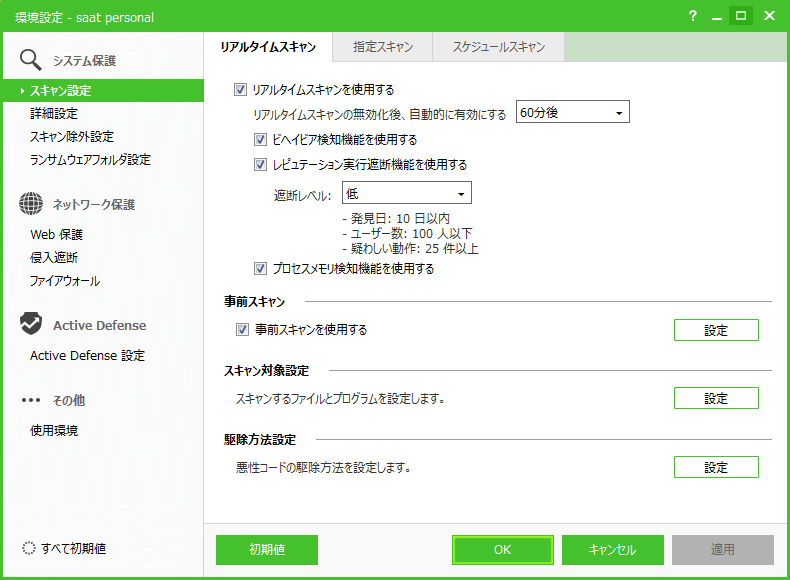Viewport: 790px width, 580px height.
Task: Open 侵入遮断 settings
Action: click(x=54, y=257)
